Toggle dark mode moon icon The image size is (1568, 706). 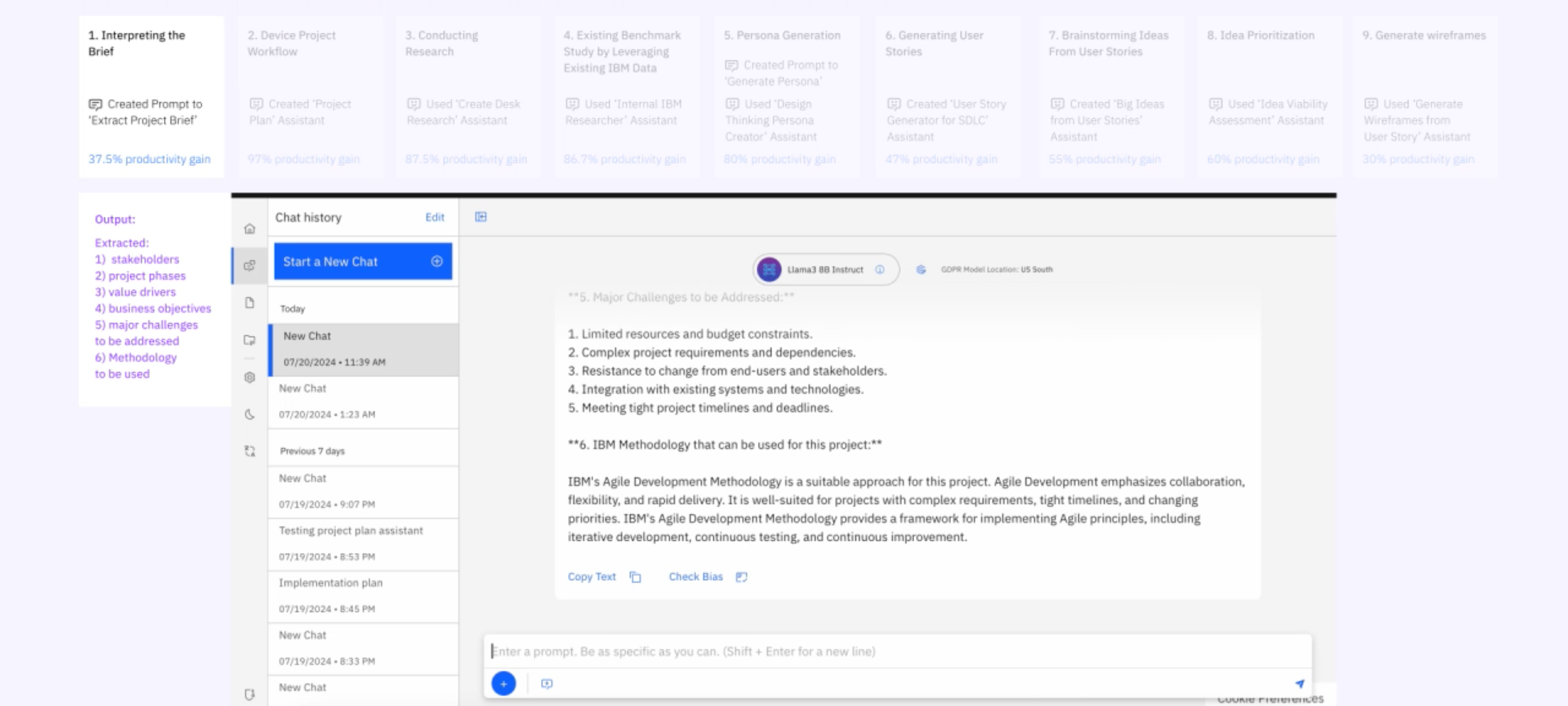(x=250, y=414)
